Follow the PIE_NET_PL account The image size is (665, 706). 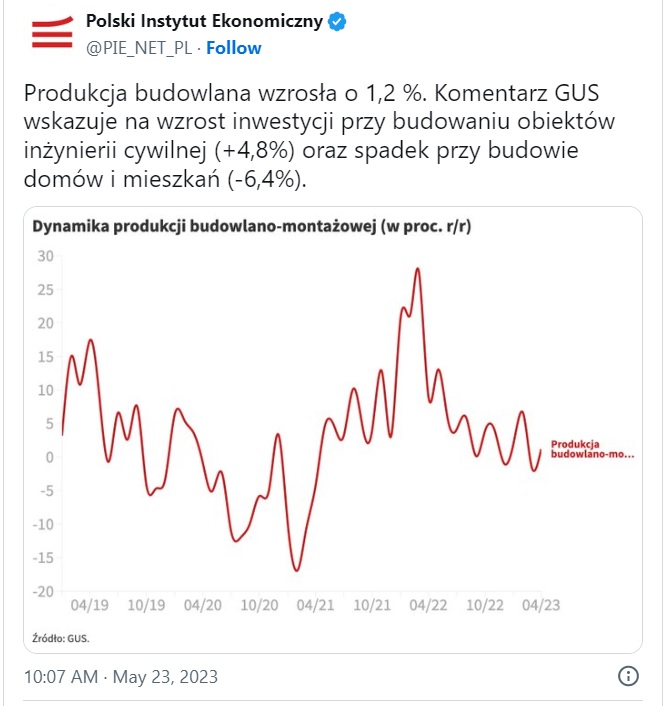click(234, 48)
